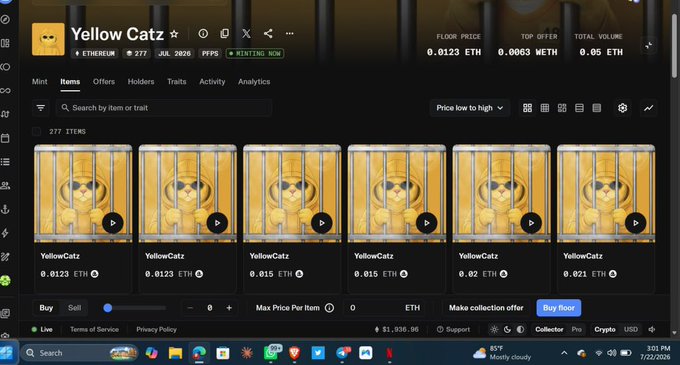Open the Analytics tab
The width and height of the screenshot is (680, 365).
pyautogui.click(x=254, y=81)
